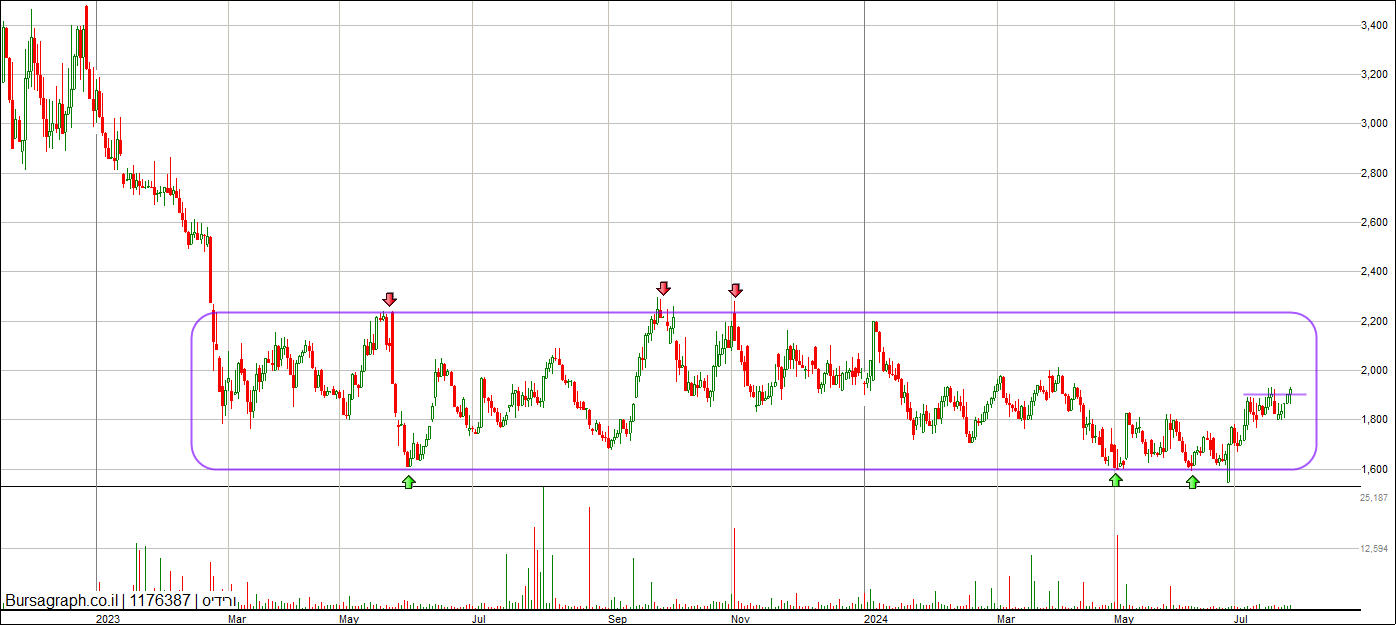Click the 2,400 price axis label

click(1375, 271)
